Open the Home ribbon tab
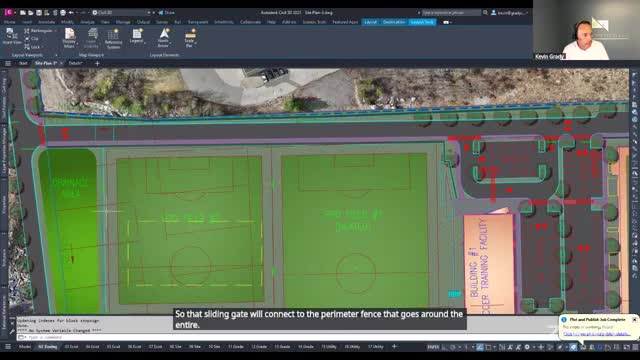 tap(9, 22)
